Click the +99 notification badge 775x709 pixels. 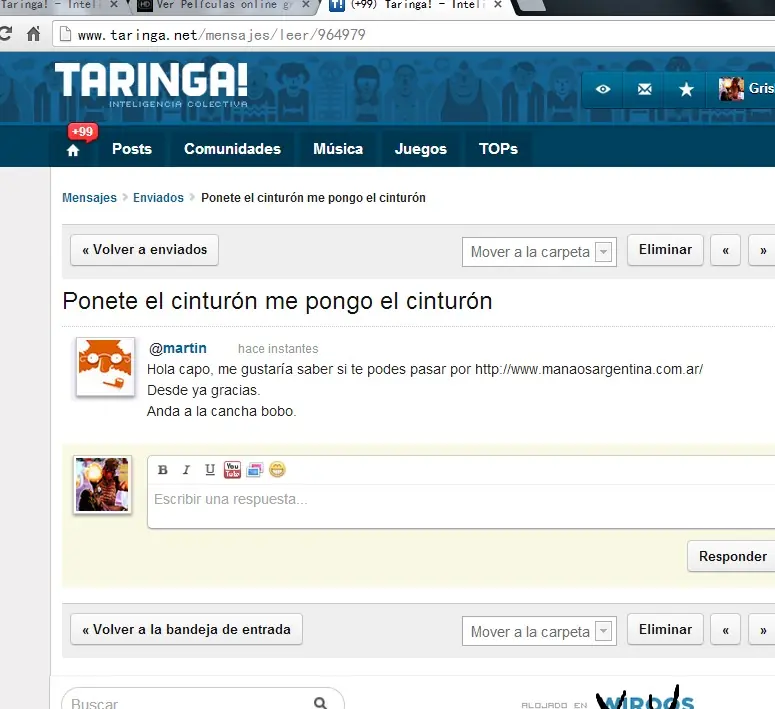coord(83,132)
